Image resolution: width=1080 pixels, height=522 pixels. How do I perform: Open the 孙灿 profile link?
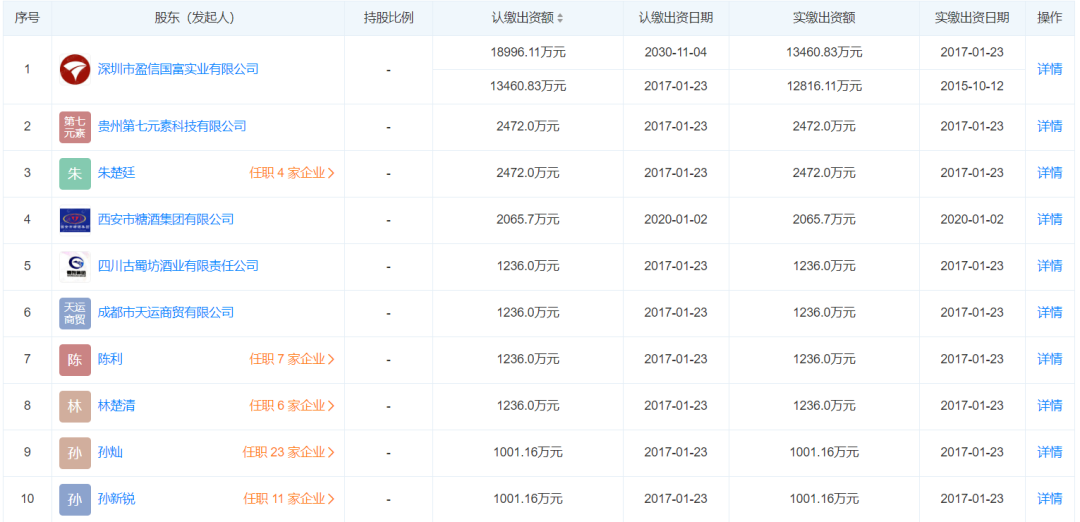pyautogui.click(x=110, y=452)
